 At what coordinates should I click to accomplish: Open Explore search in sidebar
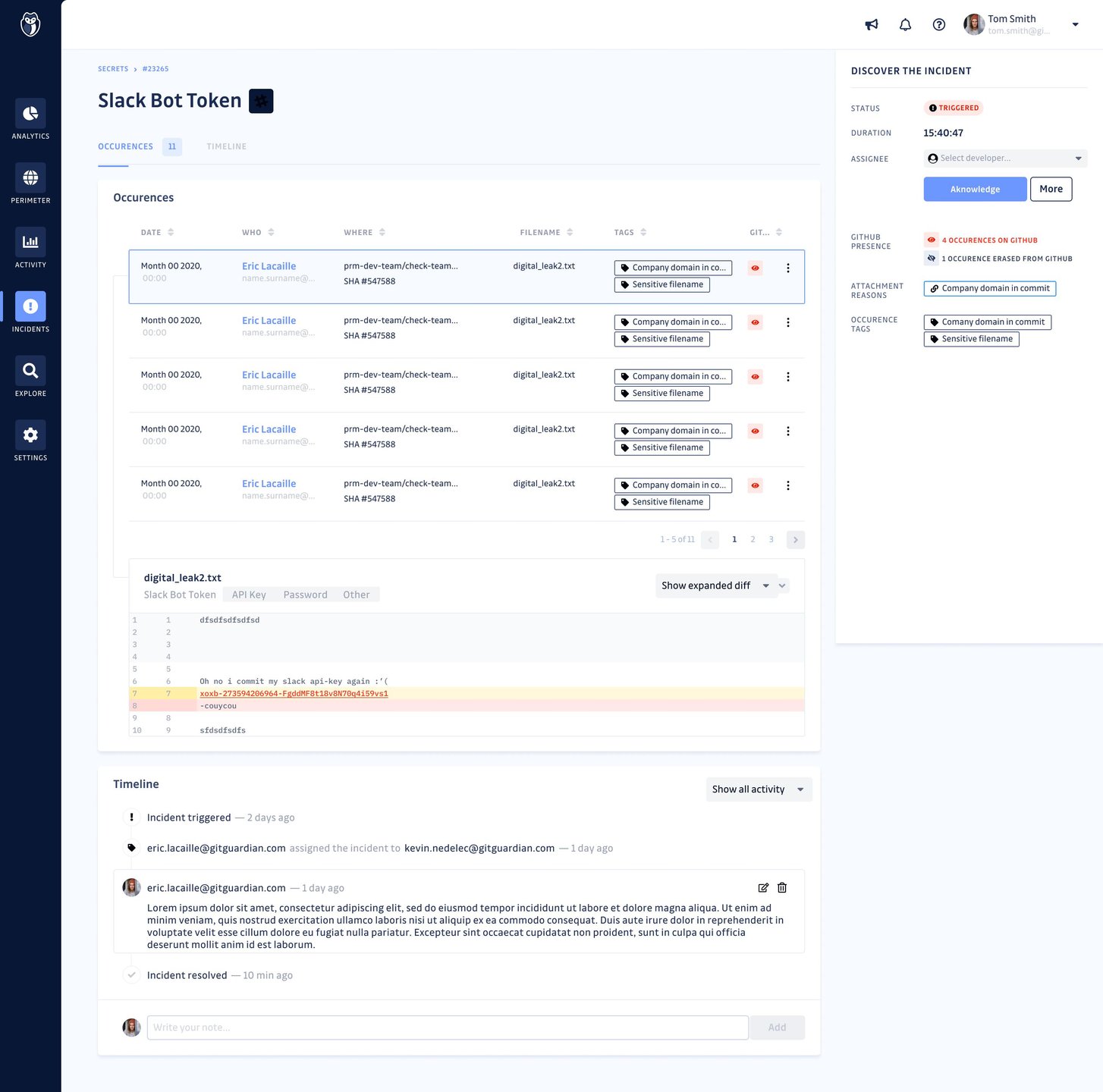30,372
